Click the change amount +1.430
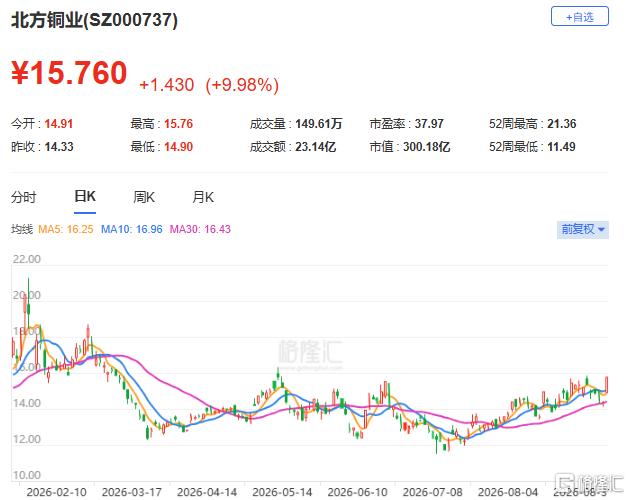 click(x=167, y=85)
